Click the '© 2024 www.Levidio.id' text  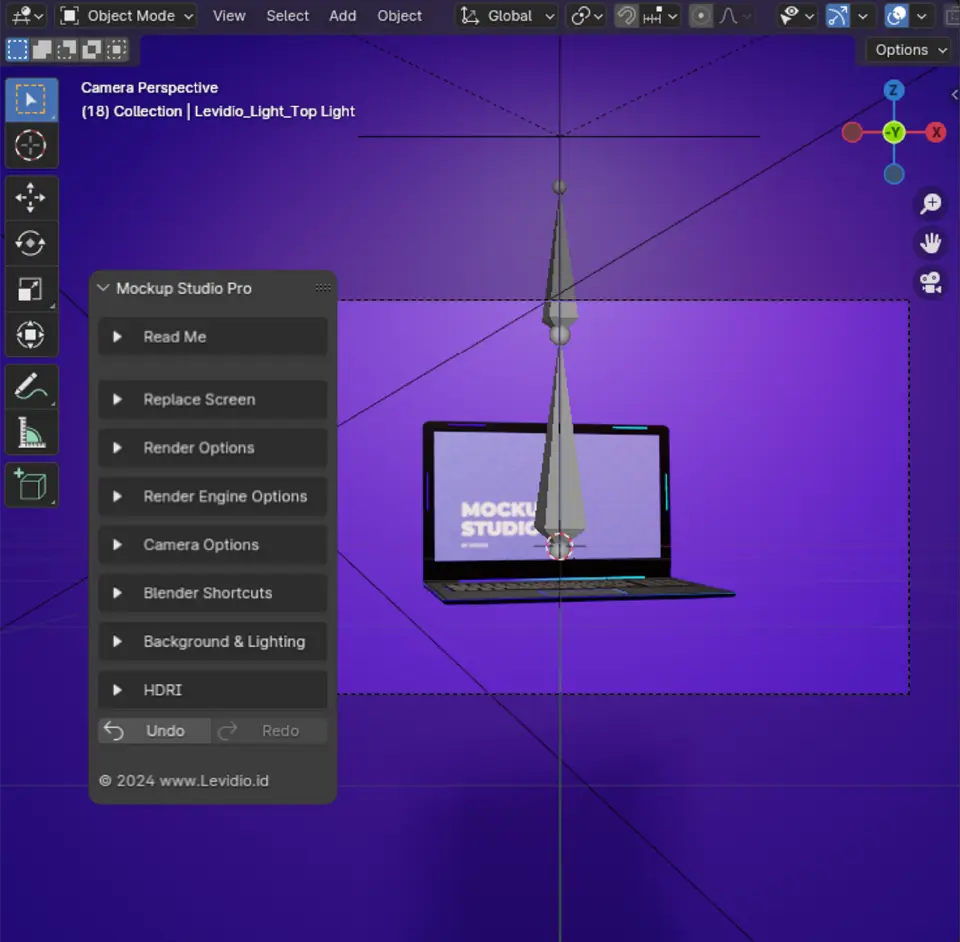[x=184, y=781]
